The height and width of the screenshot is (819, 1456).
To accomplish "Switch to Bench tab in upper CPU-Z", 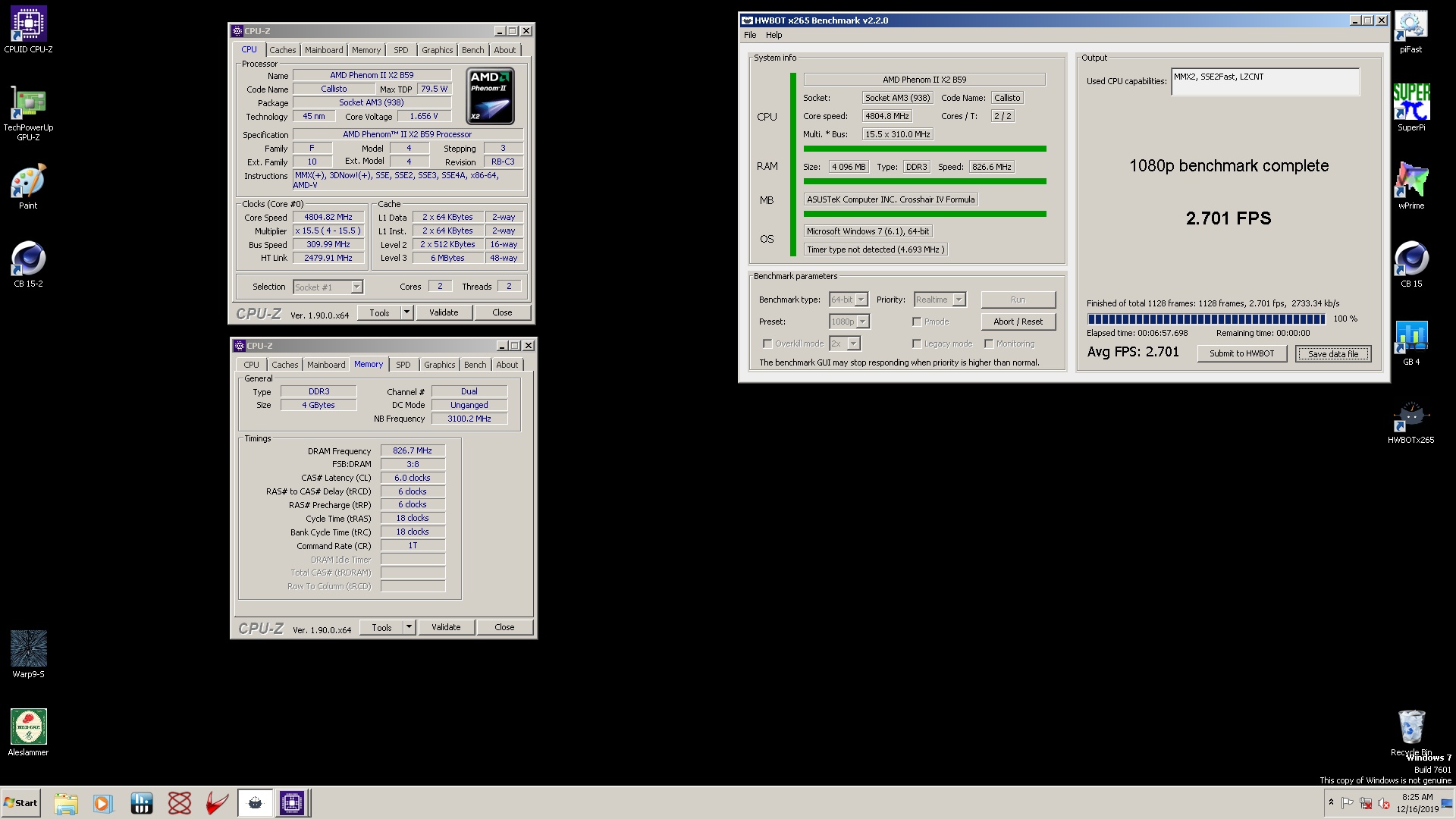I will pyautogui.click(x=473, y=50).
